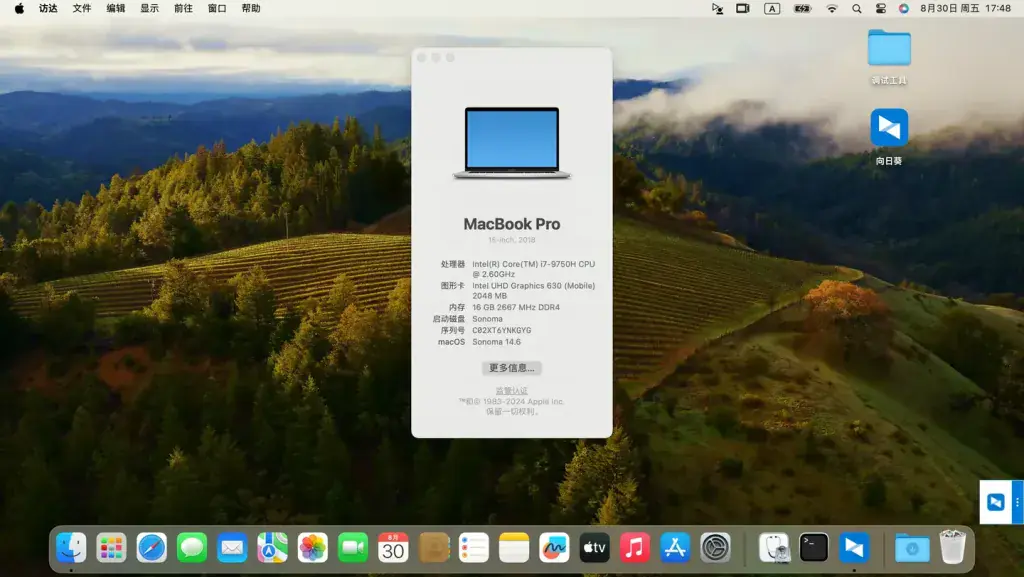Screen dimensions: 1024x577
Task: Click the 更多信息... button
Action: (x=511, y=368)
